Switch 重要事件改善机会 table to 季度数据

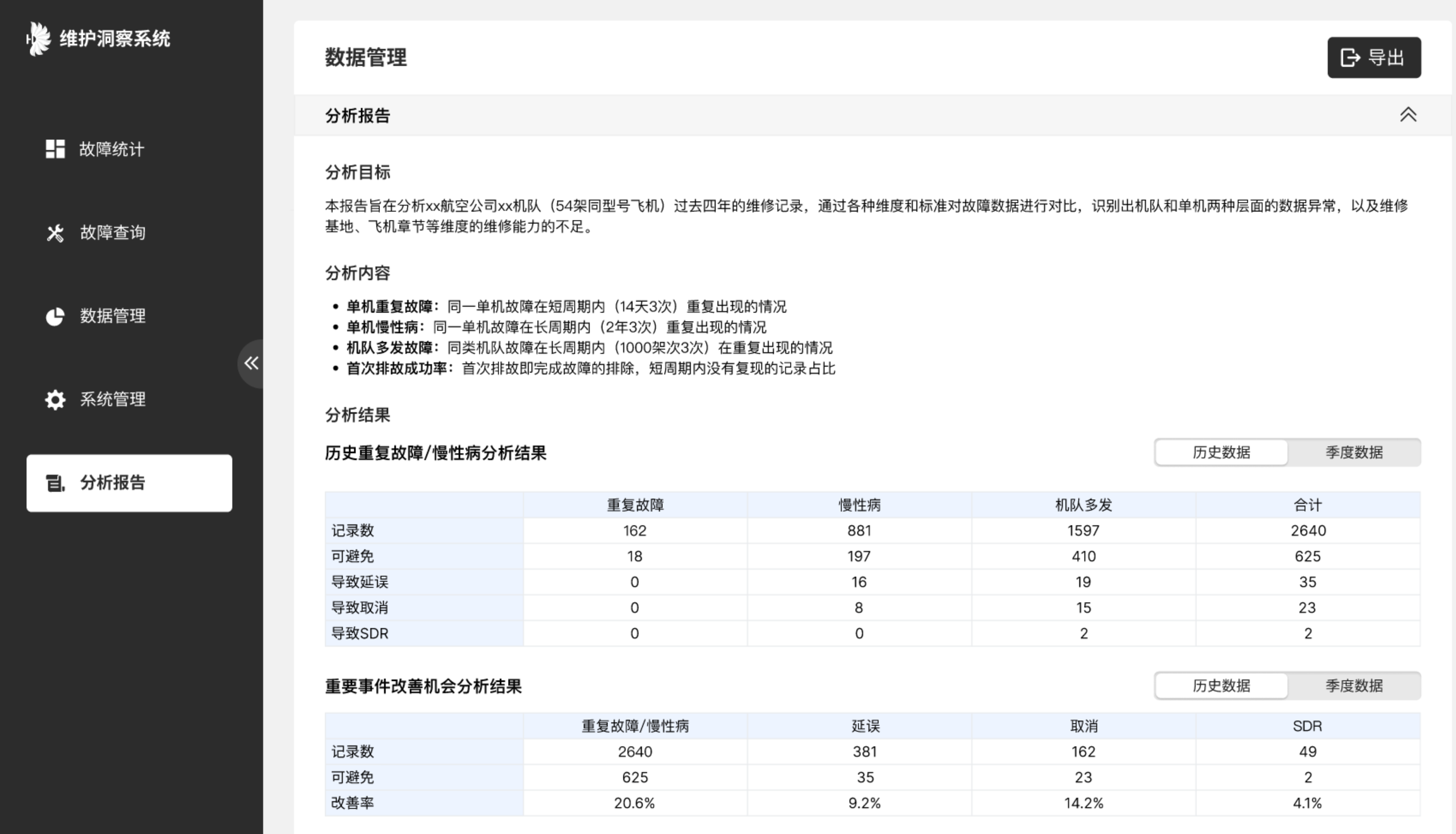point(1354,685)
